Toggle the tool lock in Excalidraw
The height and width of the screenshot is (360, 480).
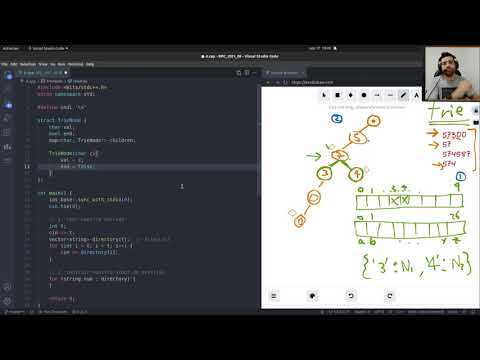click(476, 110)
